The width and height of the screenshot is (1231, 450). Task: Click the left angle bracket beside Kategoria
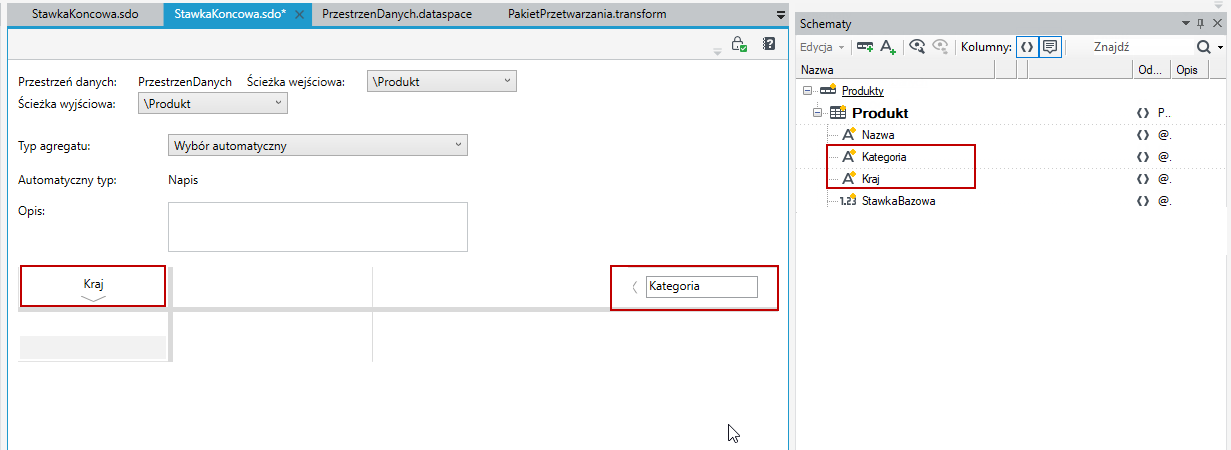click(x=635, y=287)
